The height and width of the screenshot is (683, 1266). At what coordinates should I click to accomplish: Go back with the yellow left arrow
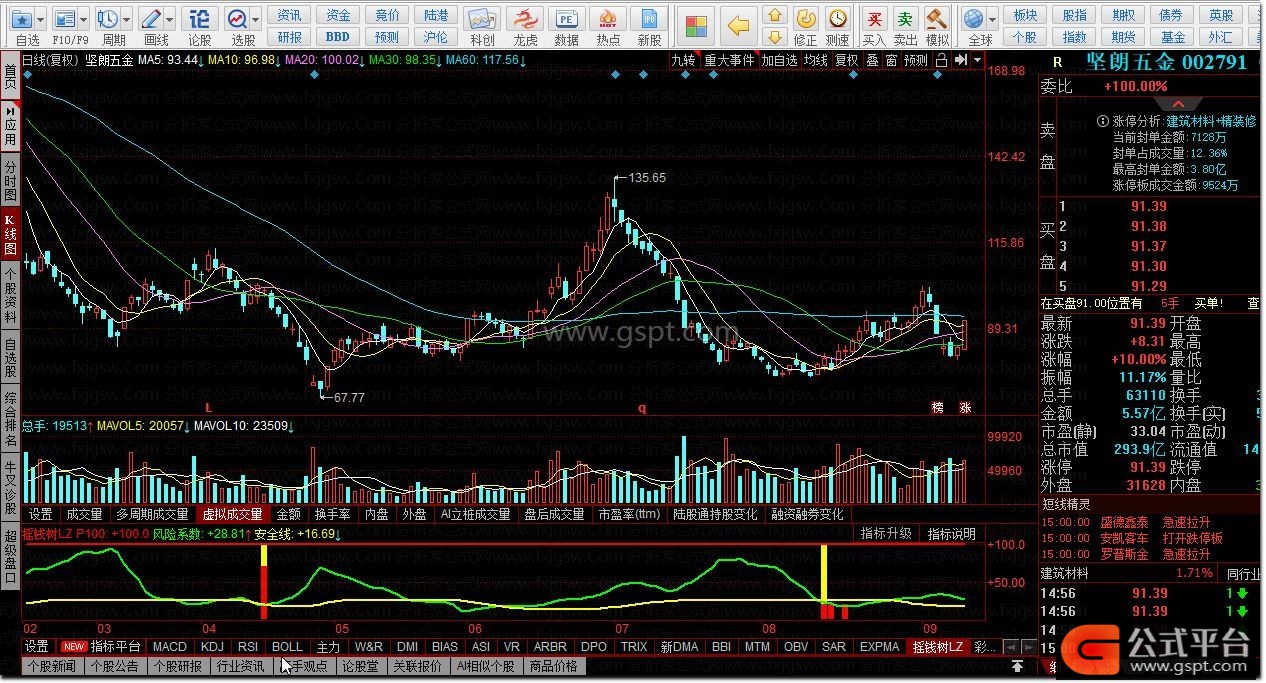click(x=738, y=25)
